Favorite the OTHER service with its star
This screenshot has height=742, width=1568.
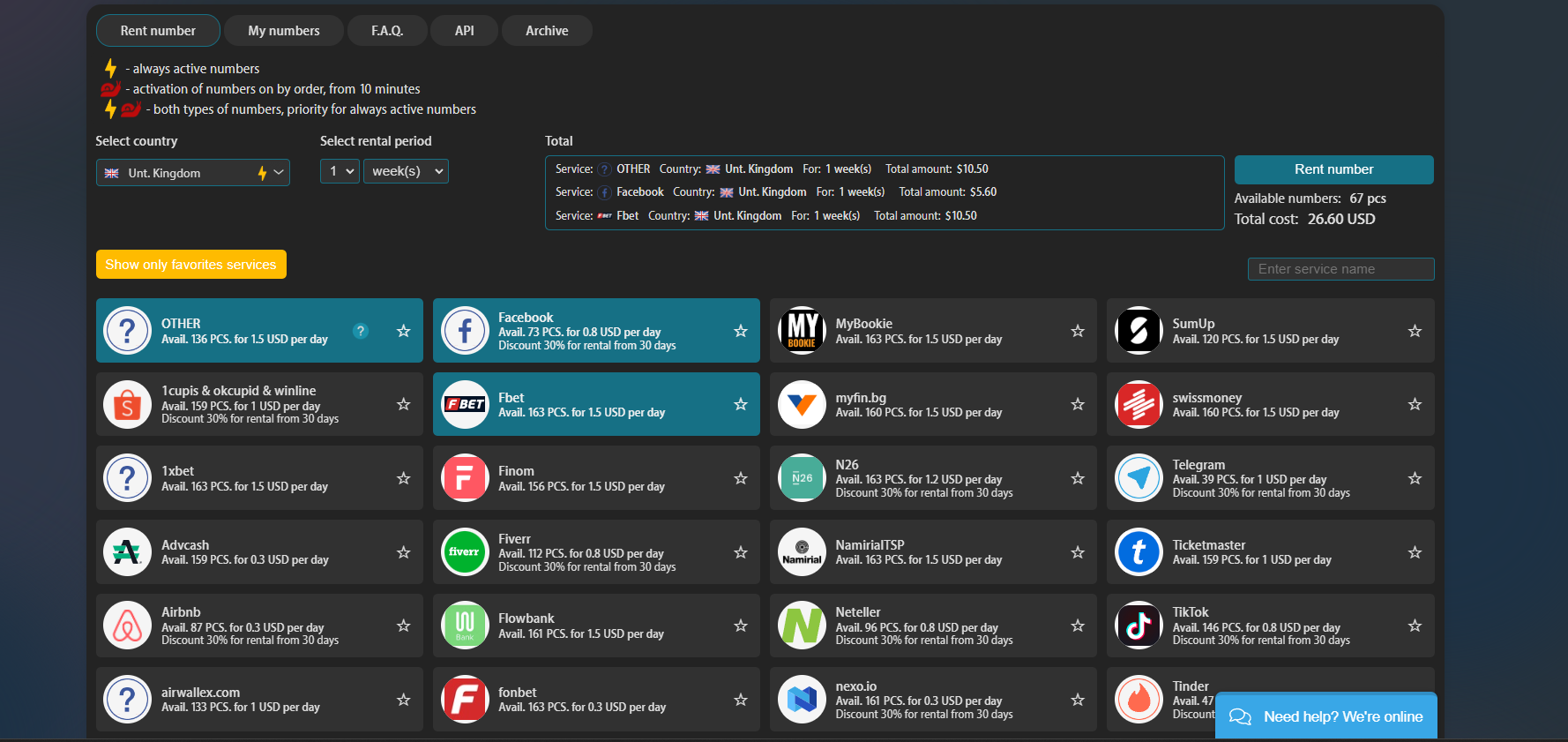tap(404, 331)
